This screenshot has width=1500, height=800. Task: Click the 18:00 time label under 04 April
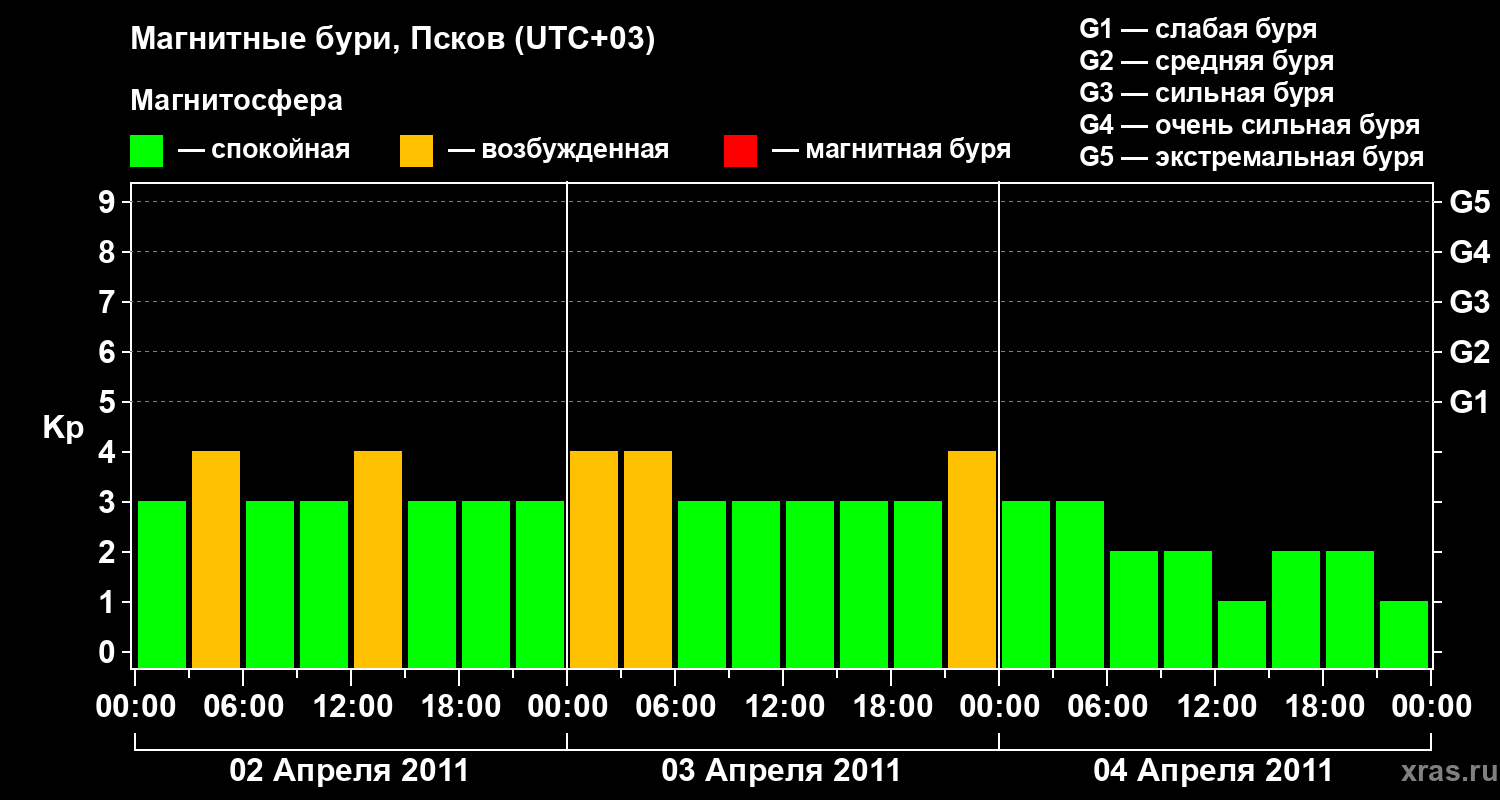click(1323, 707)
